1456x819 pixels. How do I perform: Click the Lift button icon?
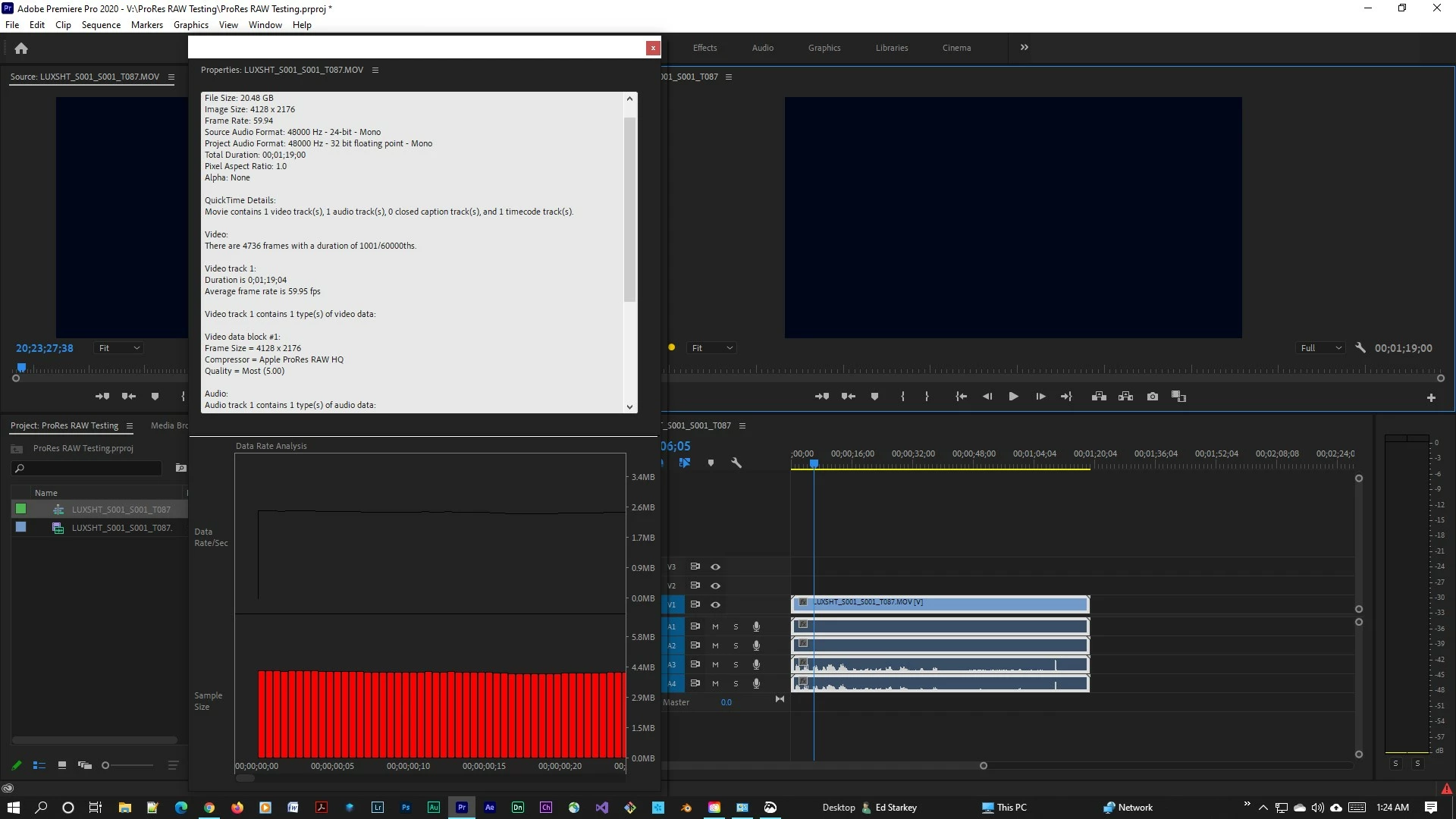pos(1099,397)
